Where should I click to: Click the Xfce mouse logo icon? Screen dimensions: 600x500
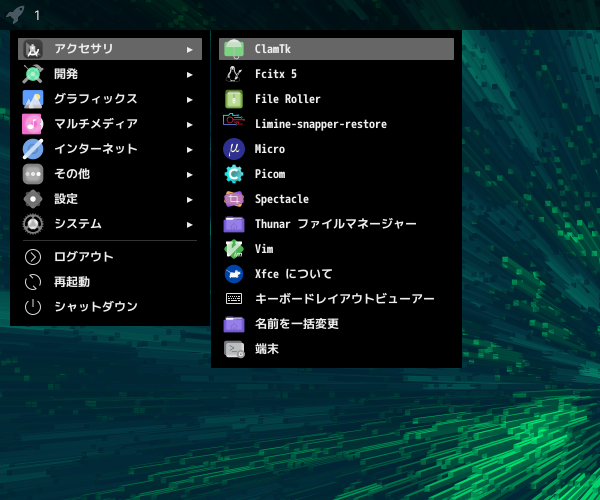tap(234, 274)
